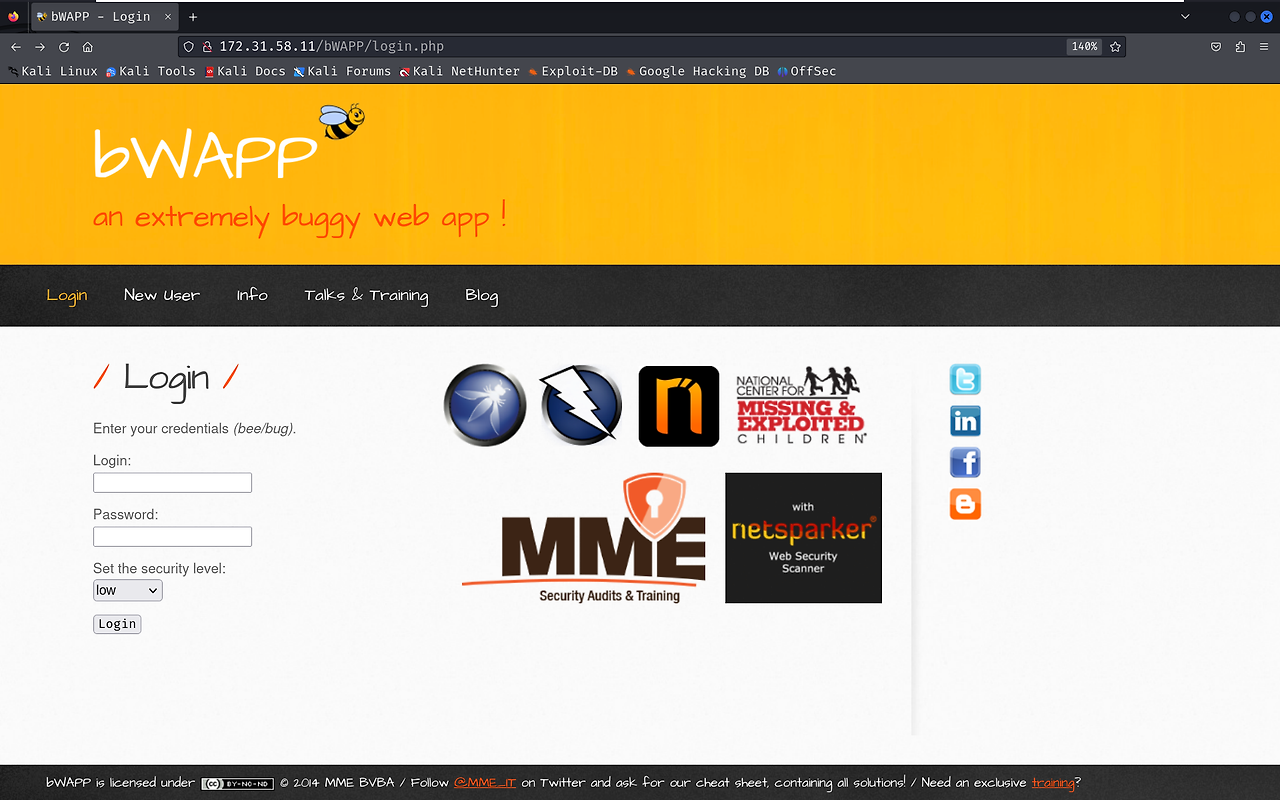Open the Exploit-DB bookmark
Viewport: 1280px width, 800px height.
click(573, 71)
